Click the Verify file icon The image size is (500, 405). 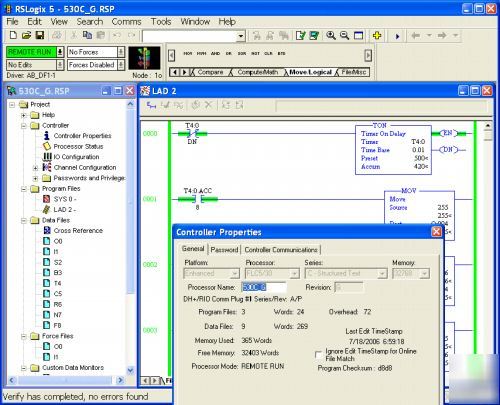[301, 35]
